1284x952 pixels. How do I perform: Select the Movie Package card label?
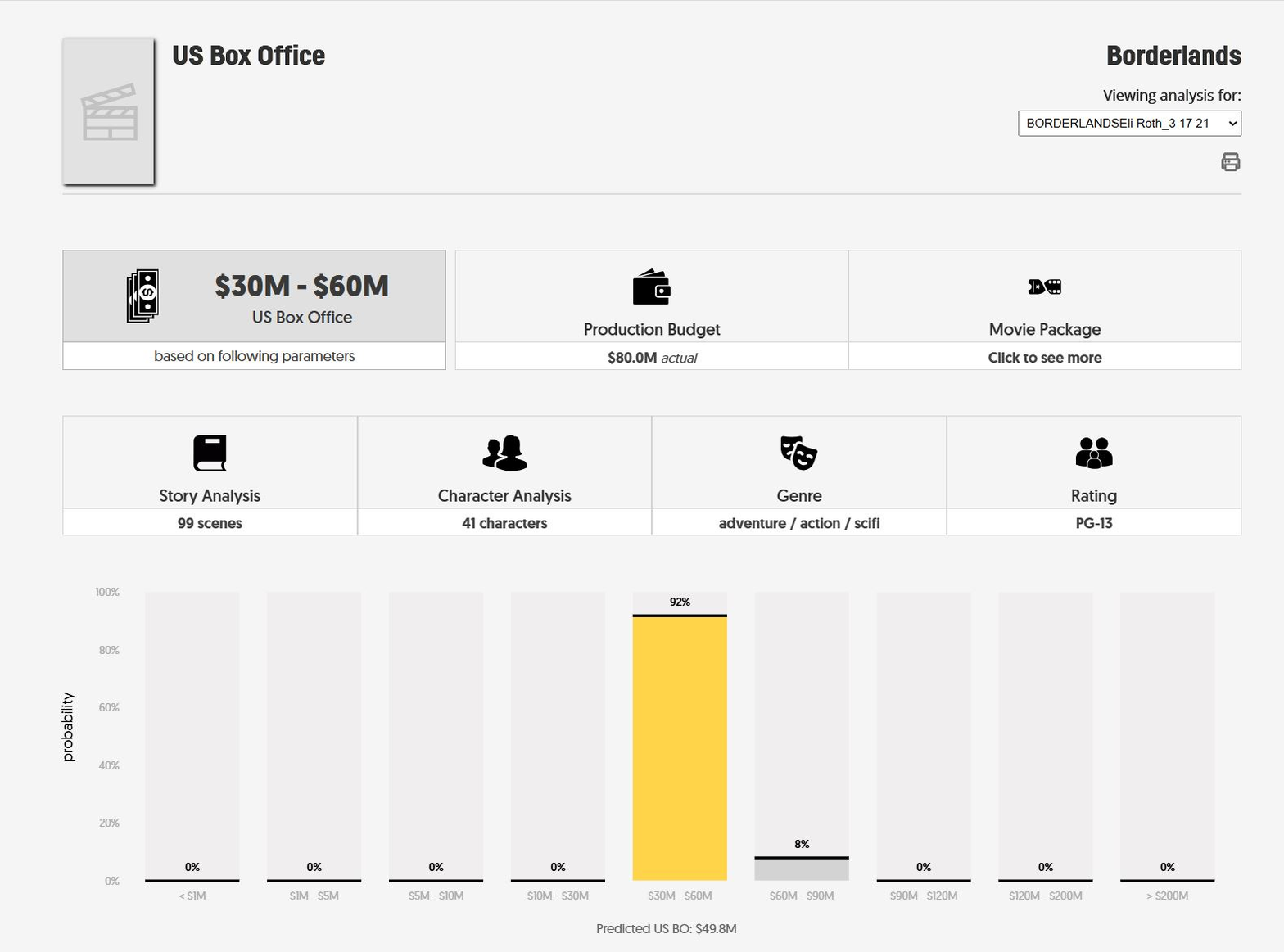pyautogui.click(x=1045, y=329)
